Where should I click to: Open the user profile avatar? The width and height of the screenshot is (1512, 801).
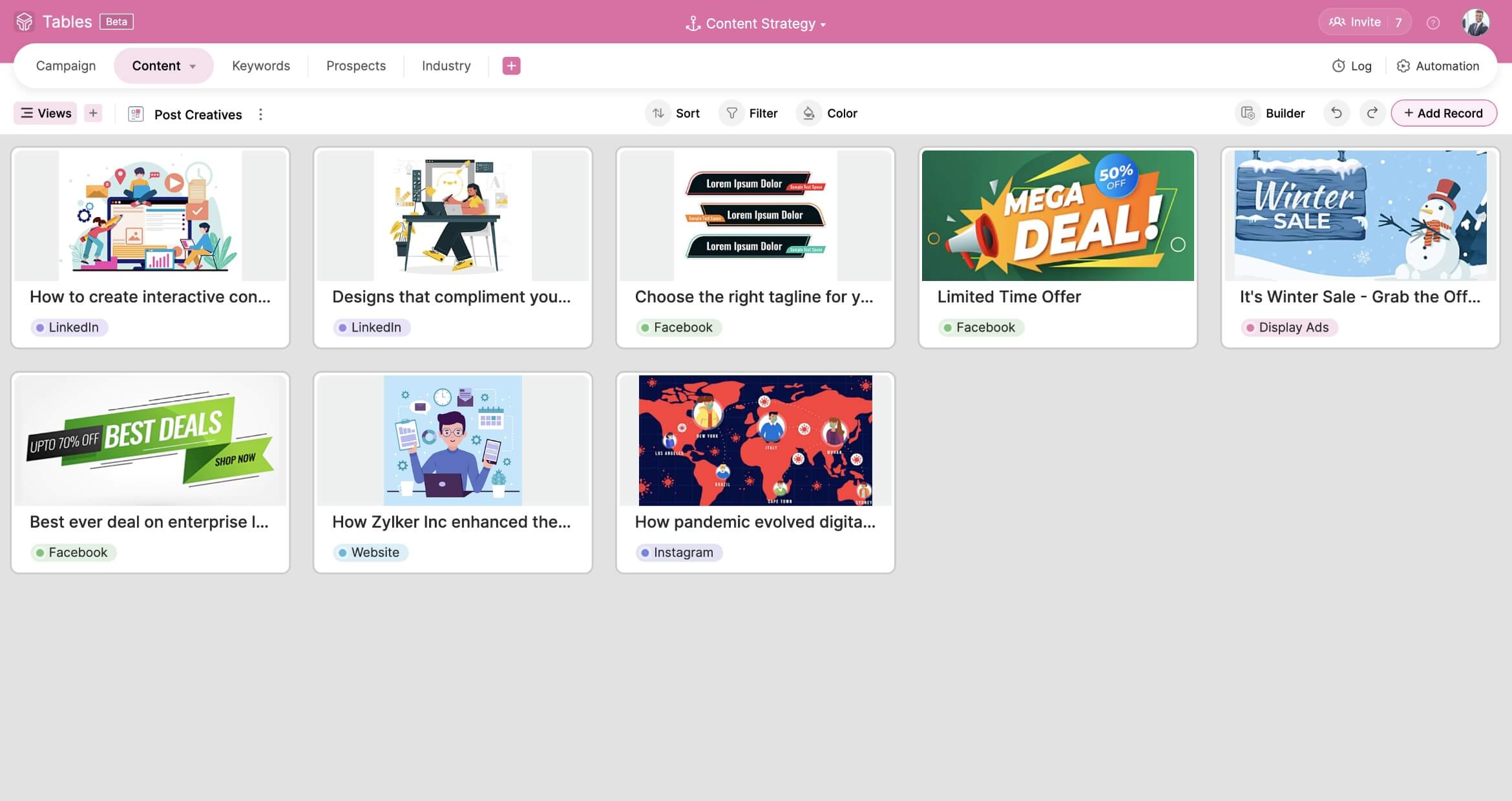click(1476, 23)
